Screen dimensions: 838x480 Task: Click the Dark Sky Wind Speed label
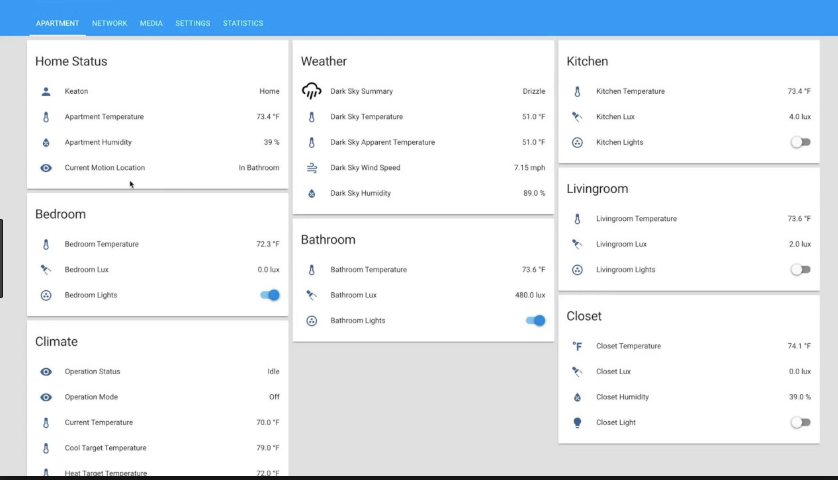[x=365, y=168]
